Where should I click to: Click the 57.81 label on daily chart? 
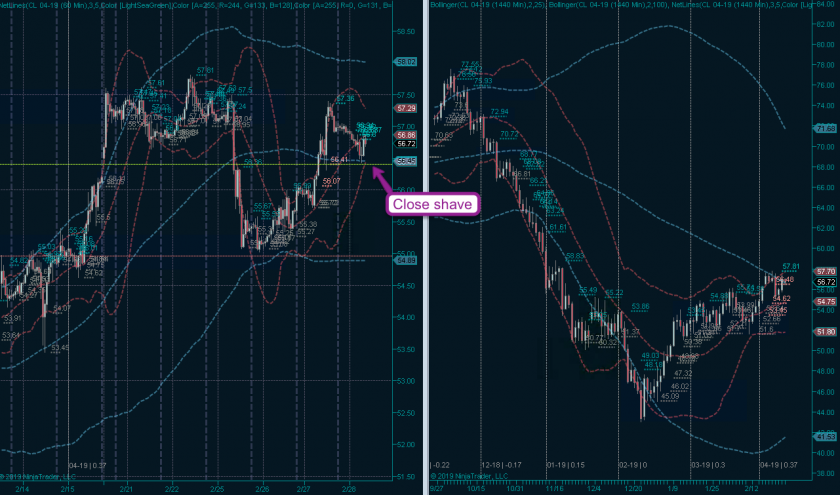[x=791, y=266]
